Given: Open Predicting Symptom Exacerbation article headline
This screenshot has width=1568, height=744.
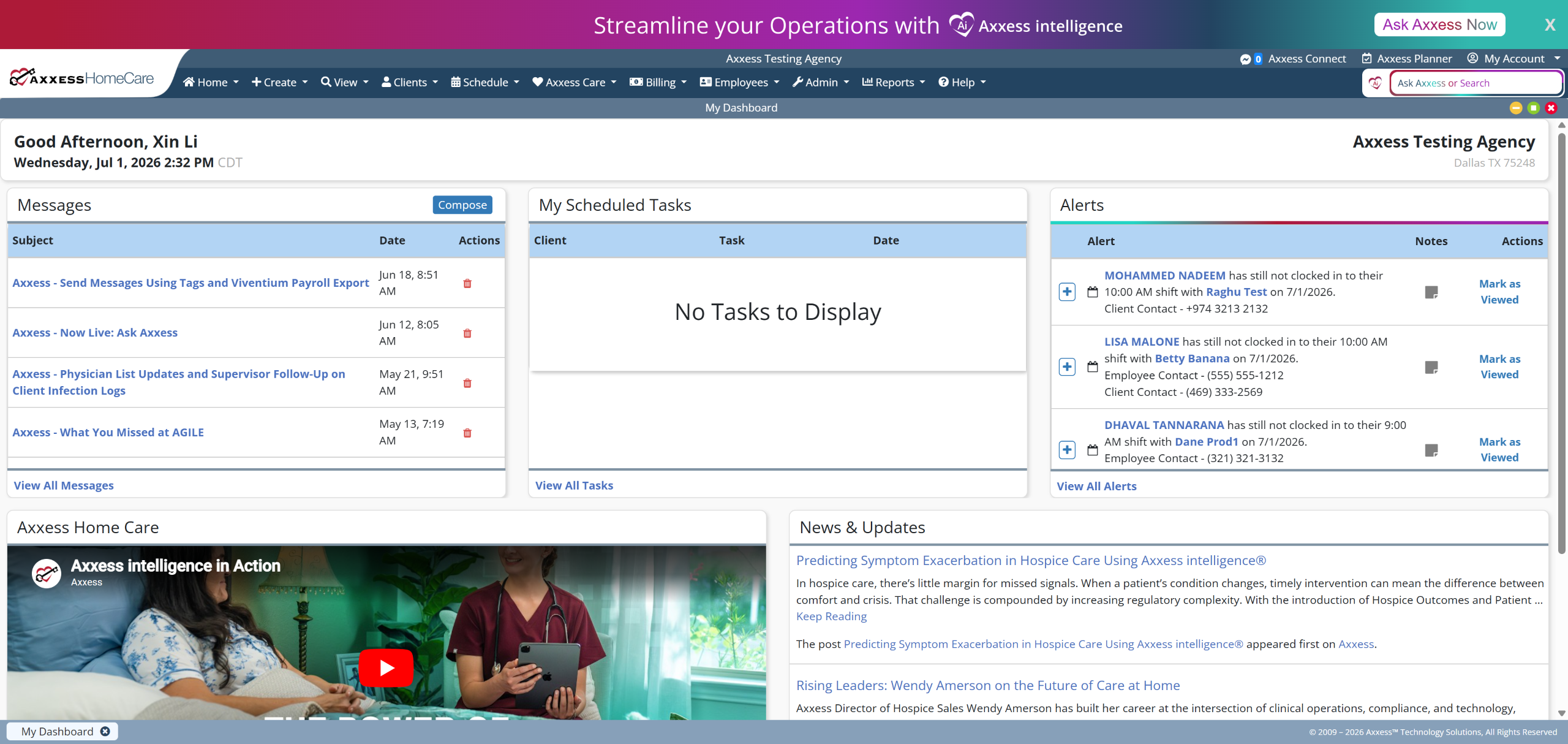Looking at the screenshot, I should tap(1031, 560).
